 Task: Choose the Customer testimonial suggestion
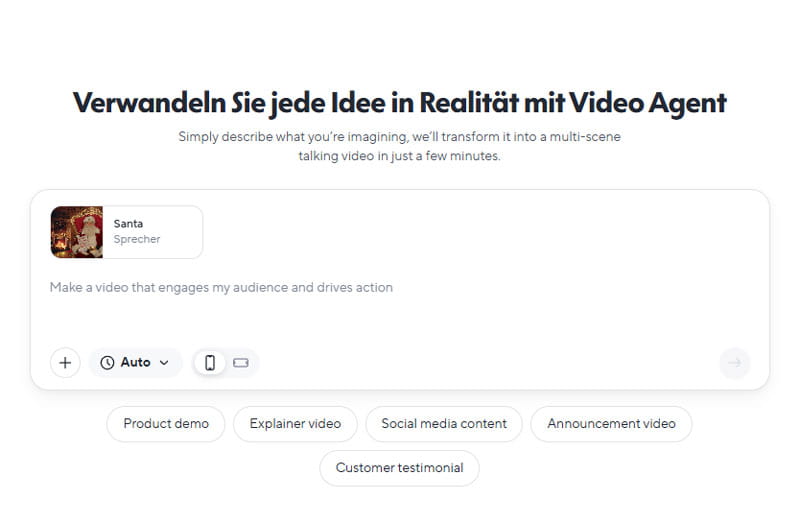(x=399, y=468)
